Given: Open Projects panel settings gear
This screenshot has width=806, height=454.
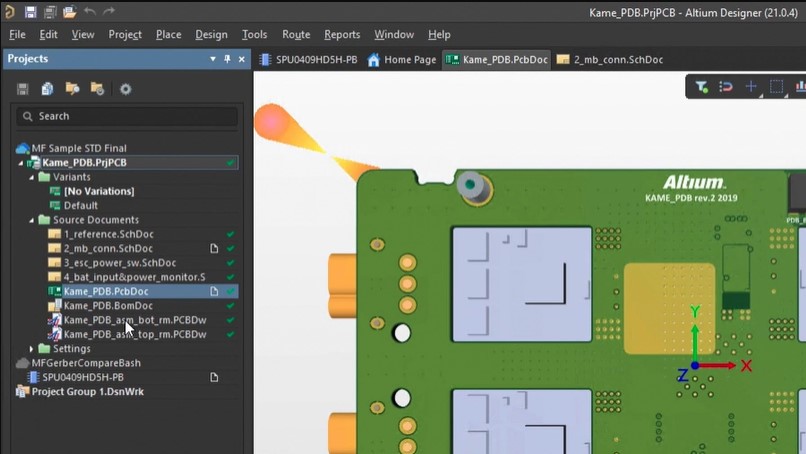Looking at the screenshot, I should (x=125, y=89).
